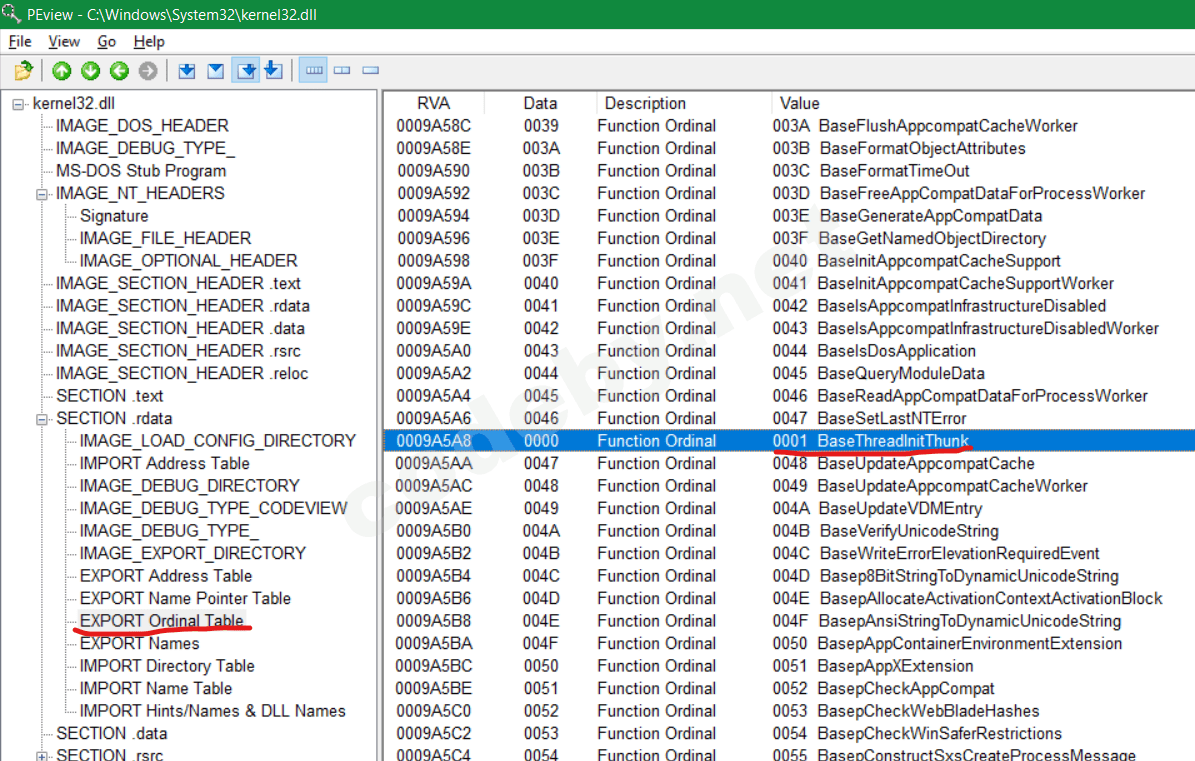Select SECTION .text node
1195x761 pixels.
coord(110,396)
